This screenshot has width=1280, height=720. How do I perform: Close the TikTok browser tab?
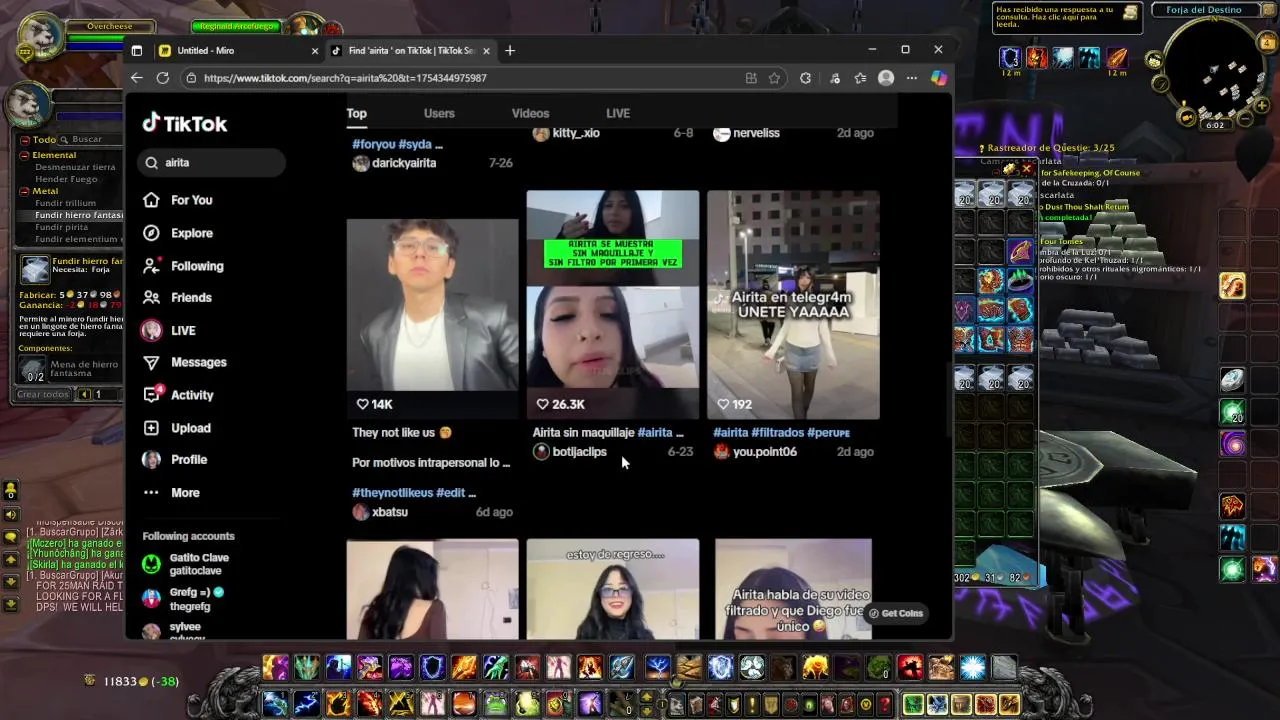[x=487, y=50]
